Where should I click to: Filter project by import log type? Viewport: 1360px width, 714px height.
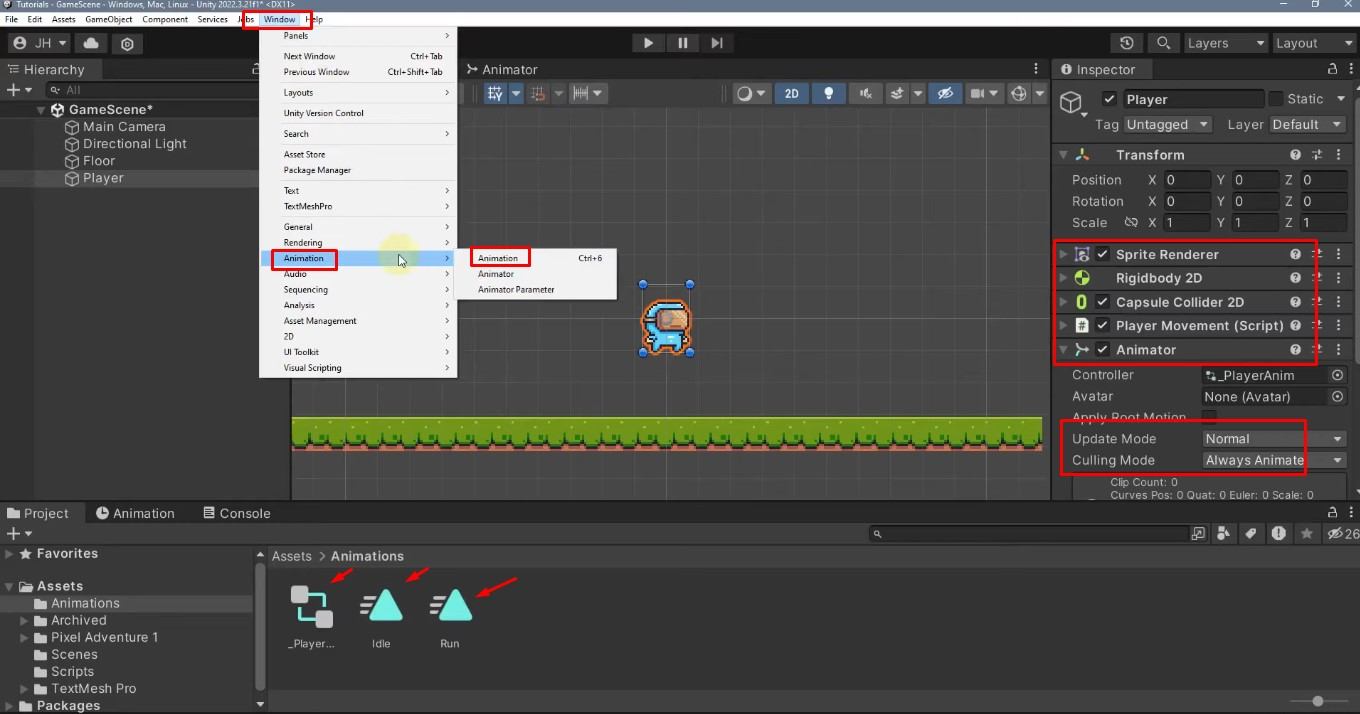(1279, 534)
